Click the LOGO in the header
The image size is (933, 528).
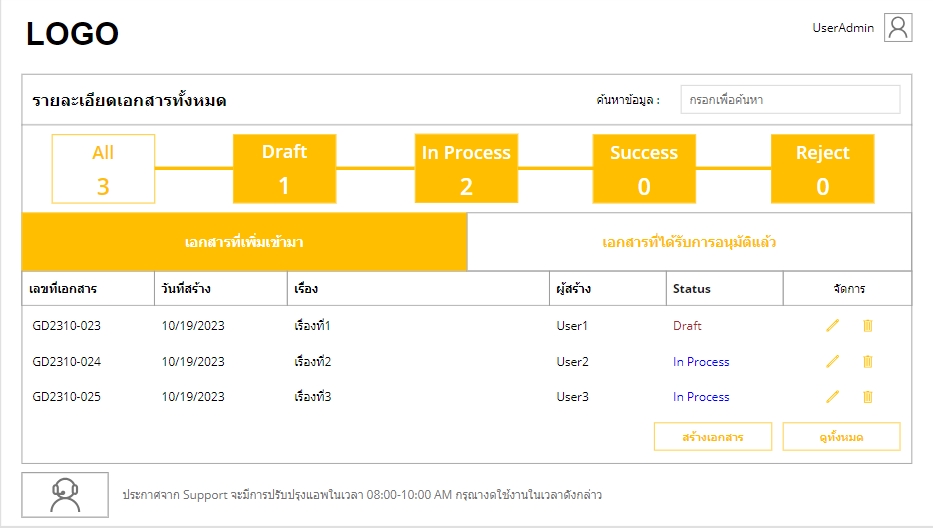point(73,33)
